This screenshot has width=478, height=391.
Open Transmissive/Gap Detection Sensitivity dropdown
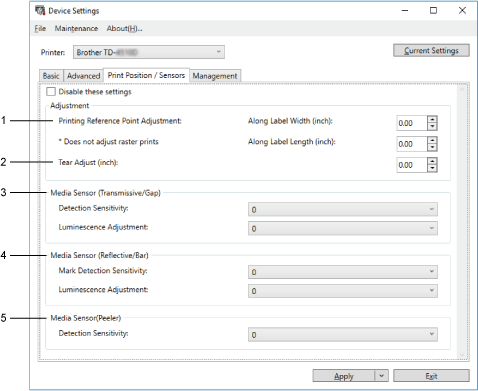343,210
